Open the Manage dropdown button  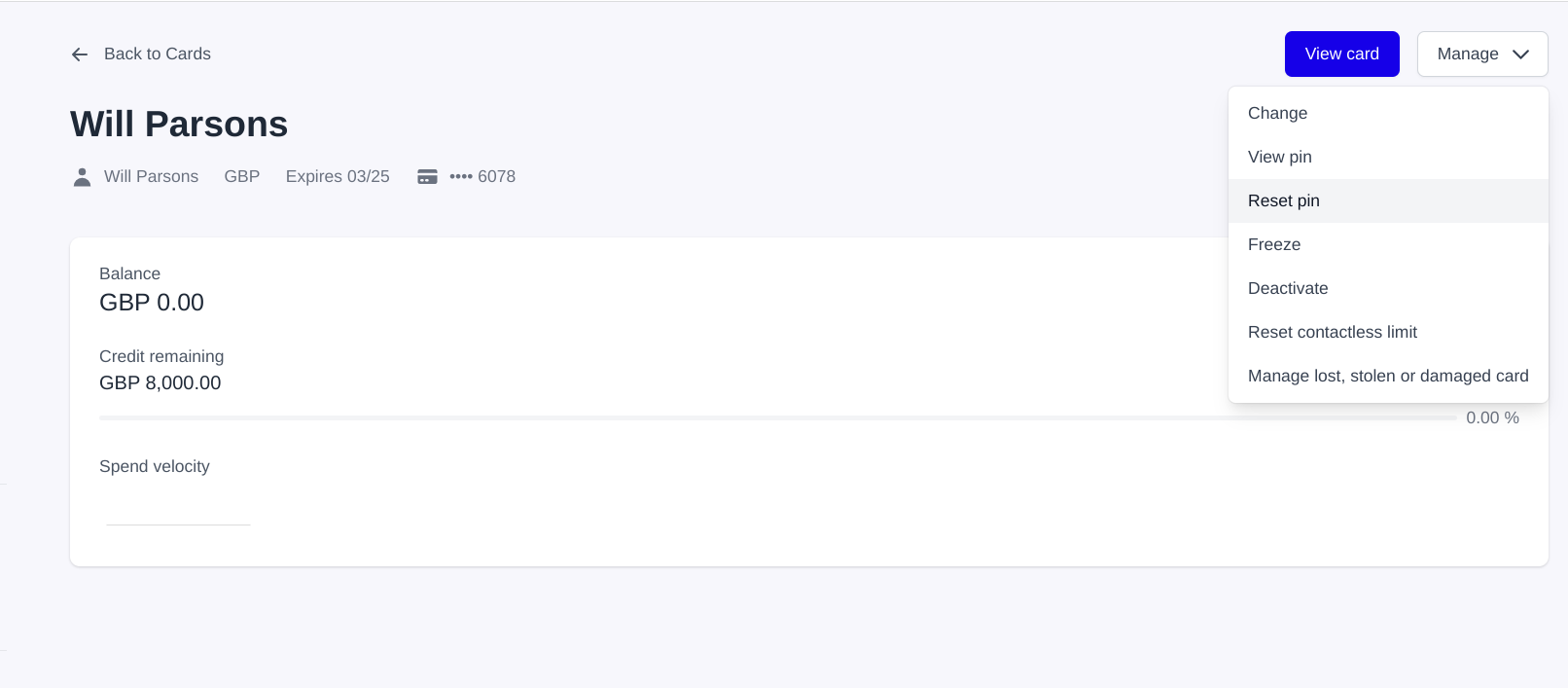(1481, 54)
